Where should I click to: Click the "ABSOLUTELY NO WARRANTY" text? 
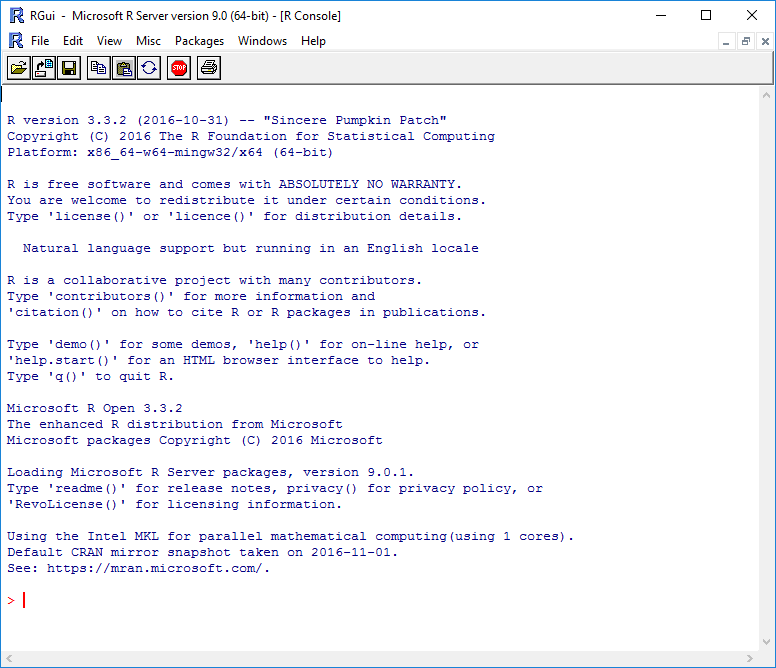coord(366,184)
